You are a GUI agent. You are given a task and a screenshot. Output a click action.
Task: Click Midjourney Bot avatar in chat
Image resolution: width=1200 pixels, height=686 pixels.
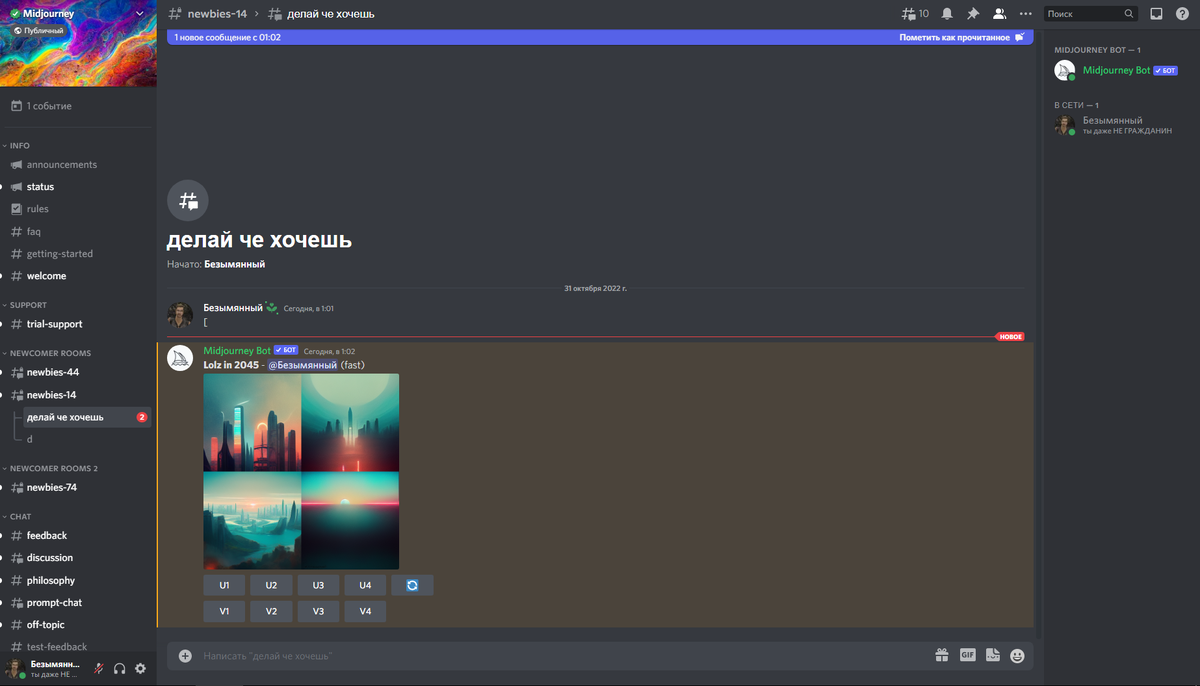[x=180, y=358]
